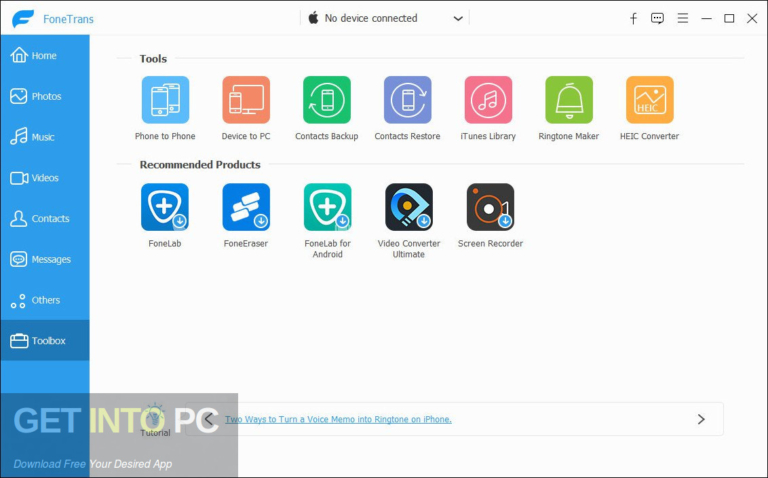Open Contacts Backup tool
Viewport: 768px width, 478px height.
click(327, 100)
